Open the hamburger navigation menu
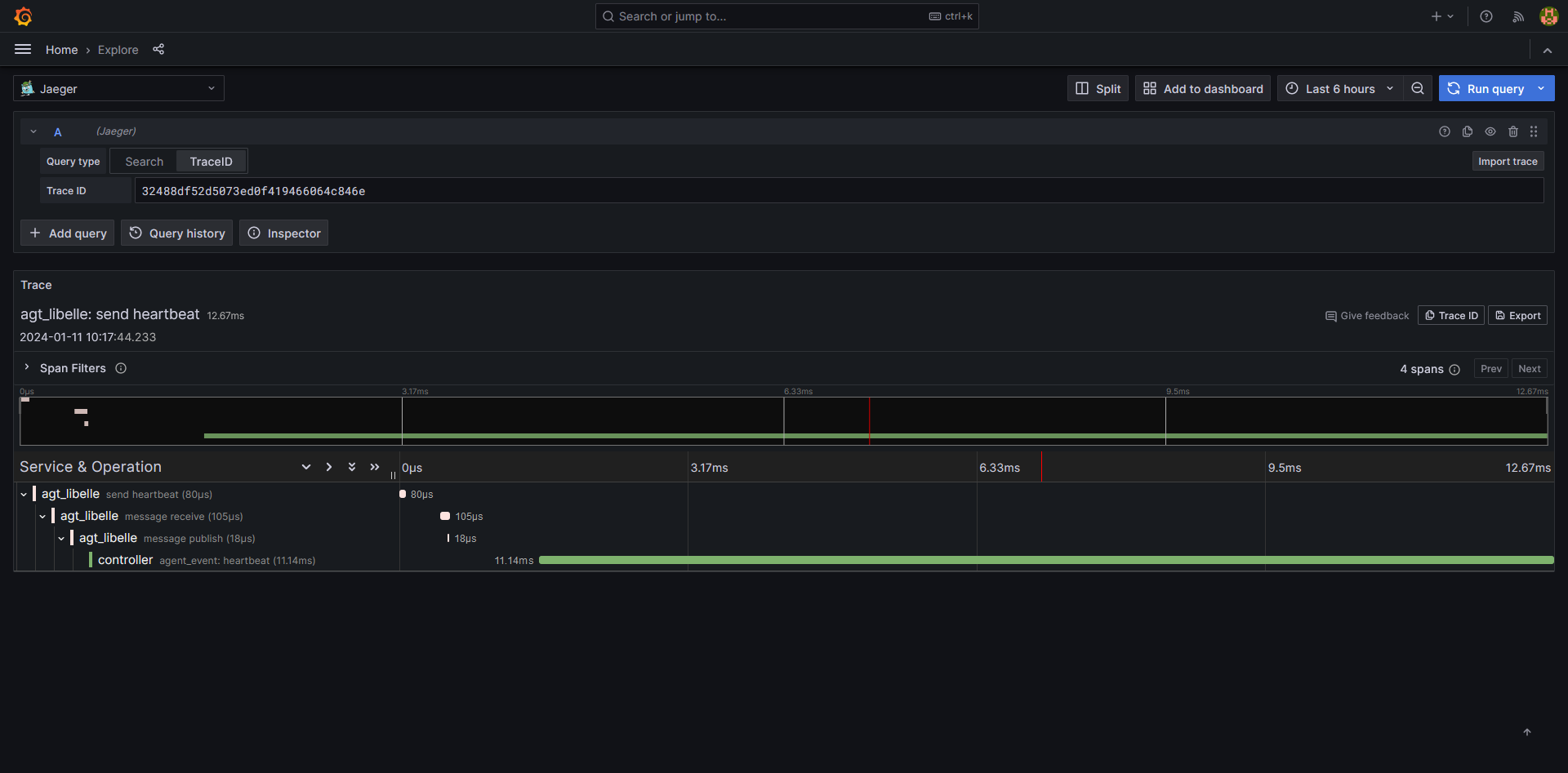Viewport: 1568px width, 773px height. coord(23,50)
